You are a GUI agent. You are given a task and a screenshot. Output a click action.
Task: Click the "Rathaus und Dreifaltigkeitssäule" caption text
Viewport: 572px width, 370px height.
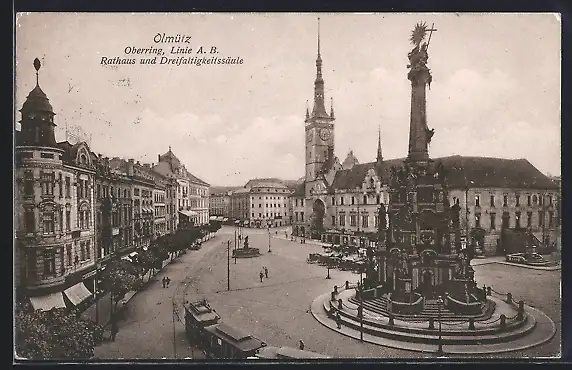(x=171, y=61)
